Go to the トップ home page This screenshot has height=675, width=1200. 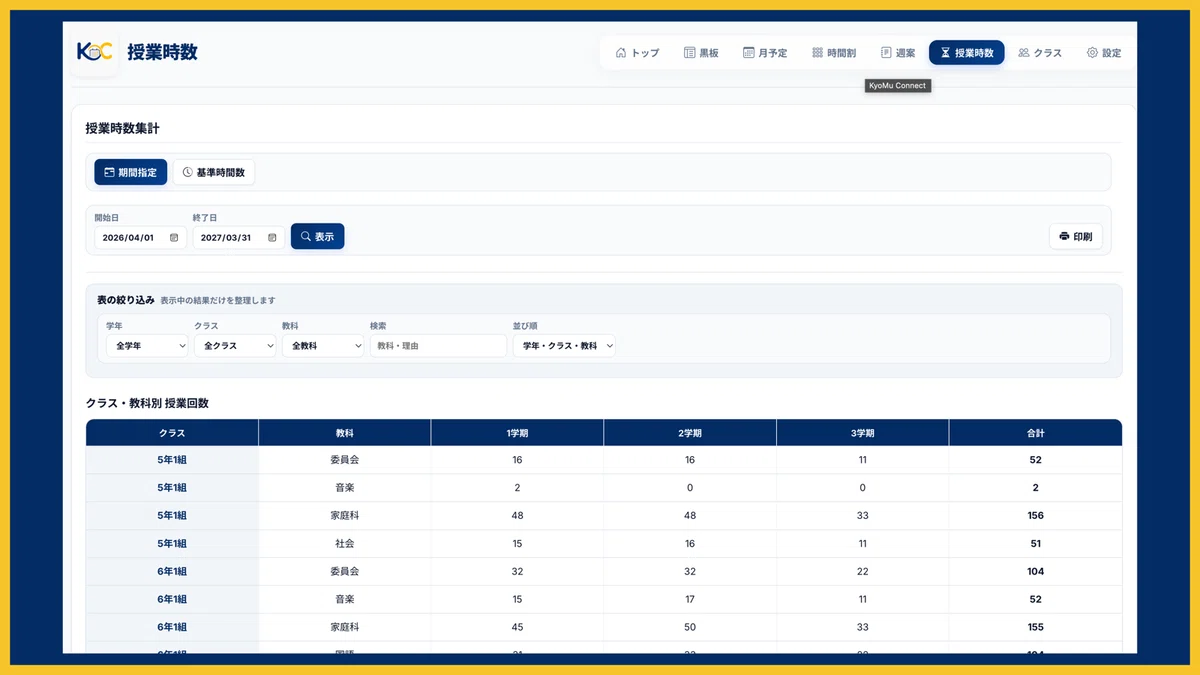tap(637, 53)
